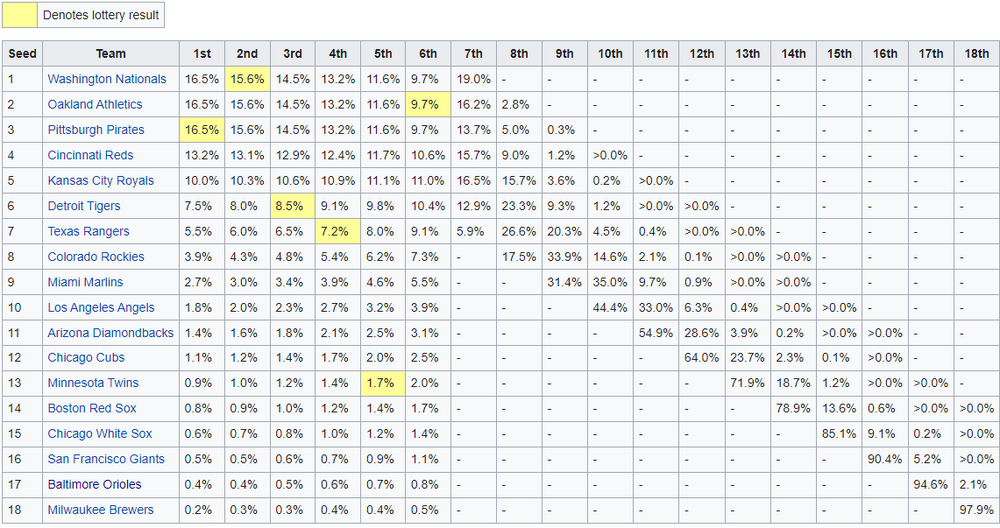Click the Team column header
The image size is (1000, 528).
click(110, 54)
